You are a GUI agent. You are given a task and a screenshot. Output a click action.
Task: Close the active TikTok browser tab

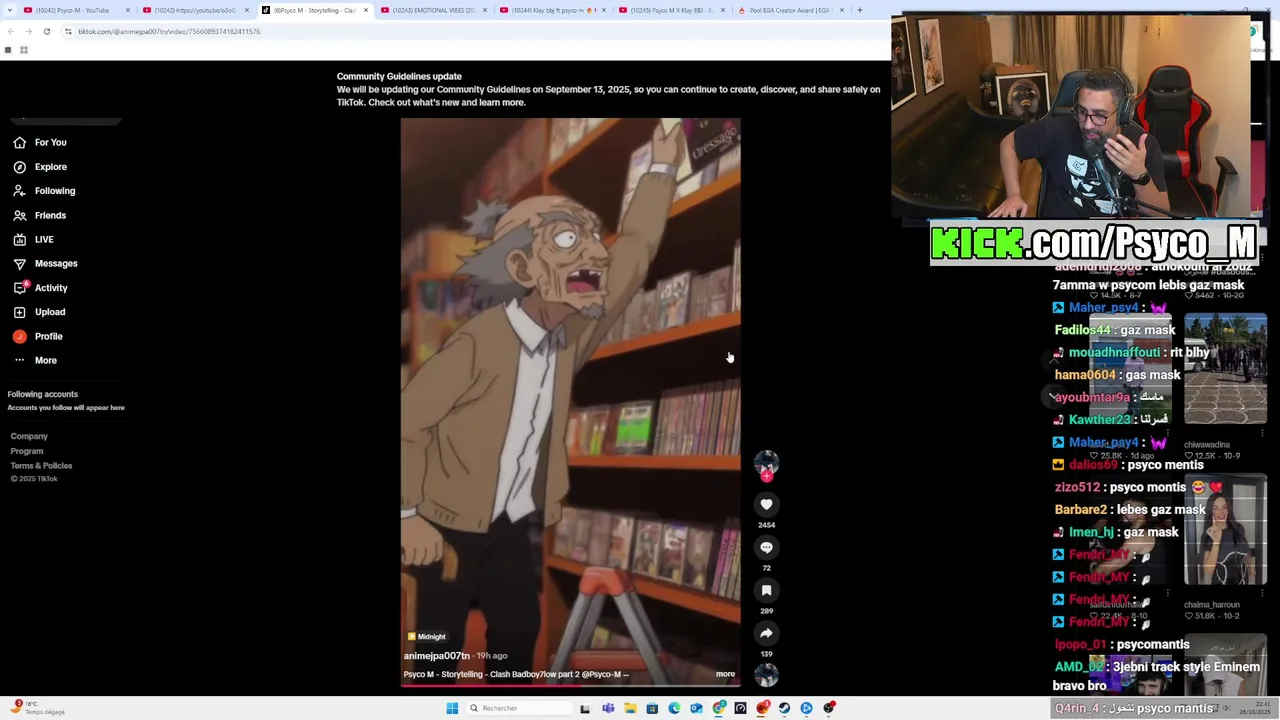point(365,10)
